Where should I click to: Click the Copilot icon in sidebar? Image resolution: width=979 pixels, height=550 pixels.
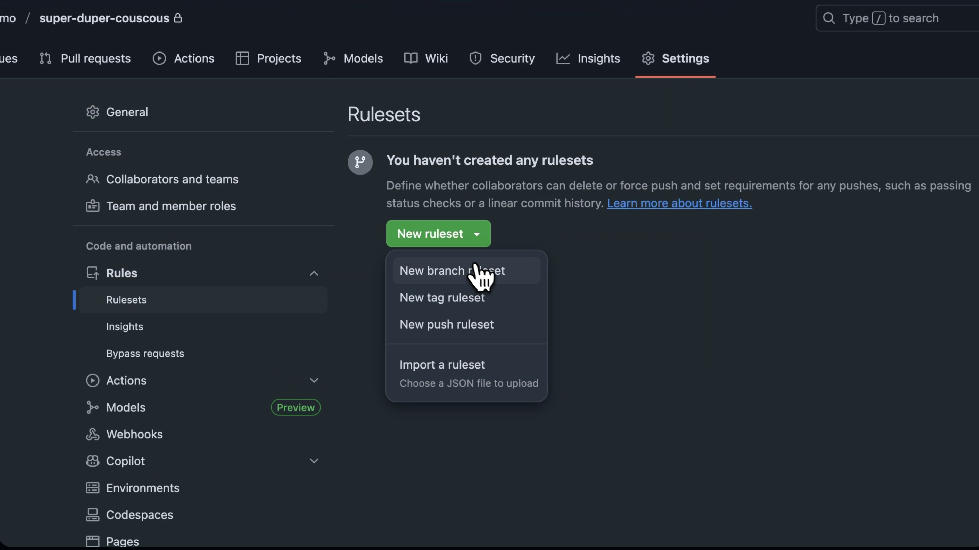(x=92, y=461)
